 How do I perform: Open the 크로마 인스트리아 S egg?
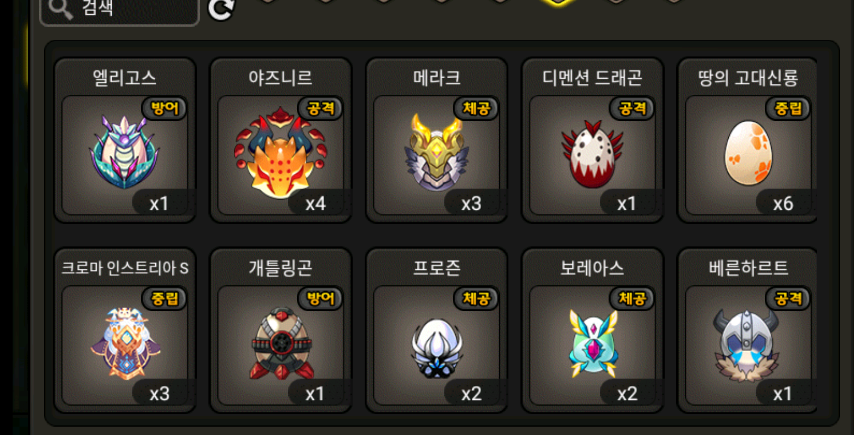tap(125, 343)
